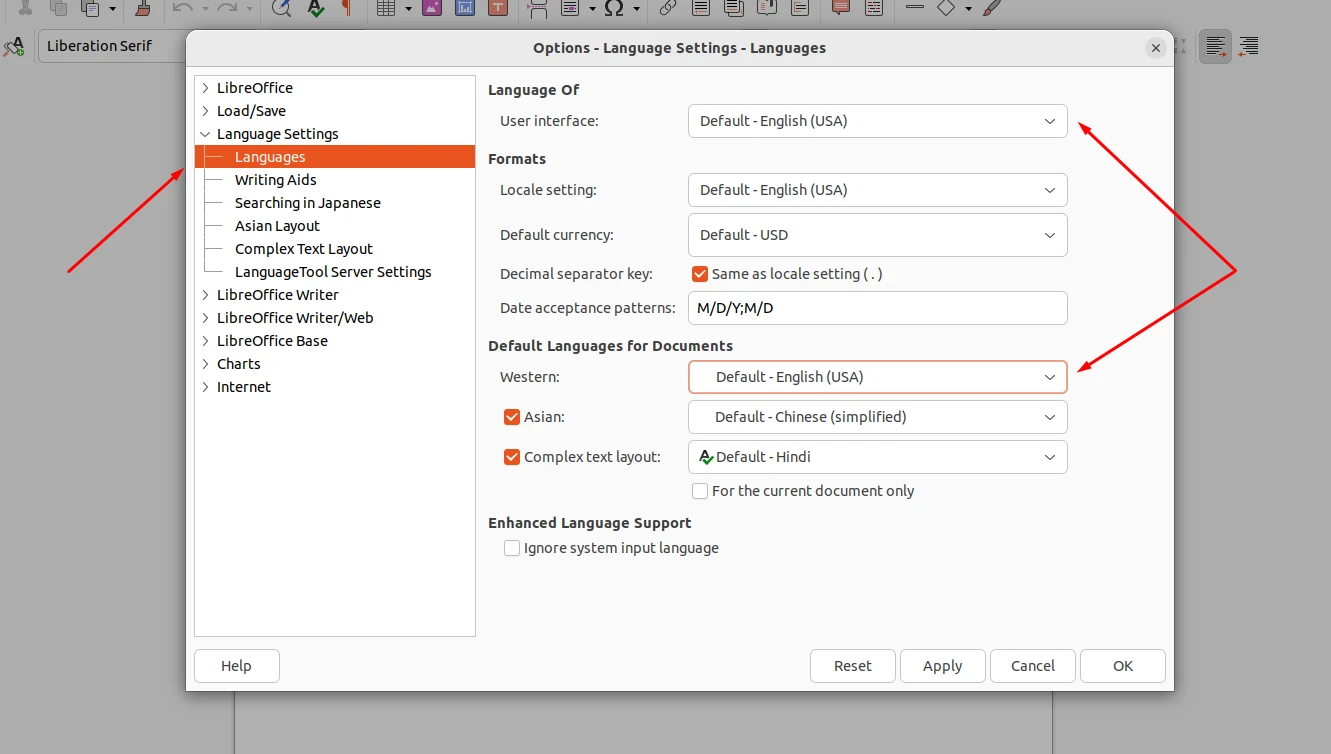Screen dimensions: 1331x754
Task: Toggle decimal separator same as locale checkbox
Action: (x=700, y=274)
